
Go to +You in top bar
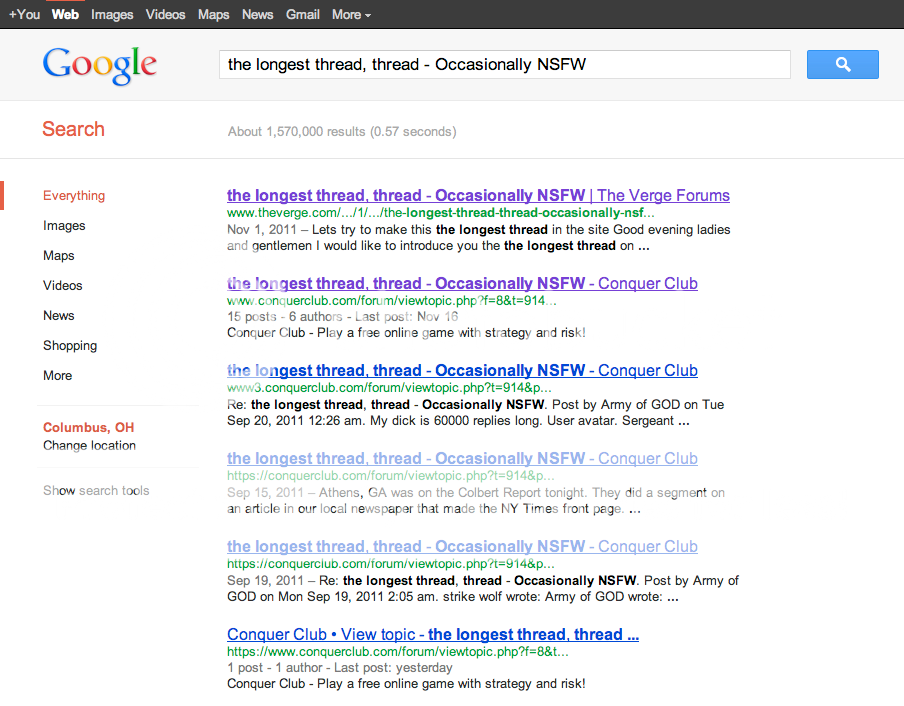24,14
